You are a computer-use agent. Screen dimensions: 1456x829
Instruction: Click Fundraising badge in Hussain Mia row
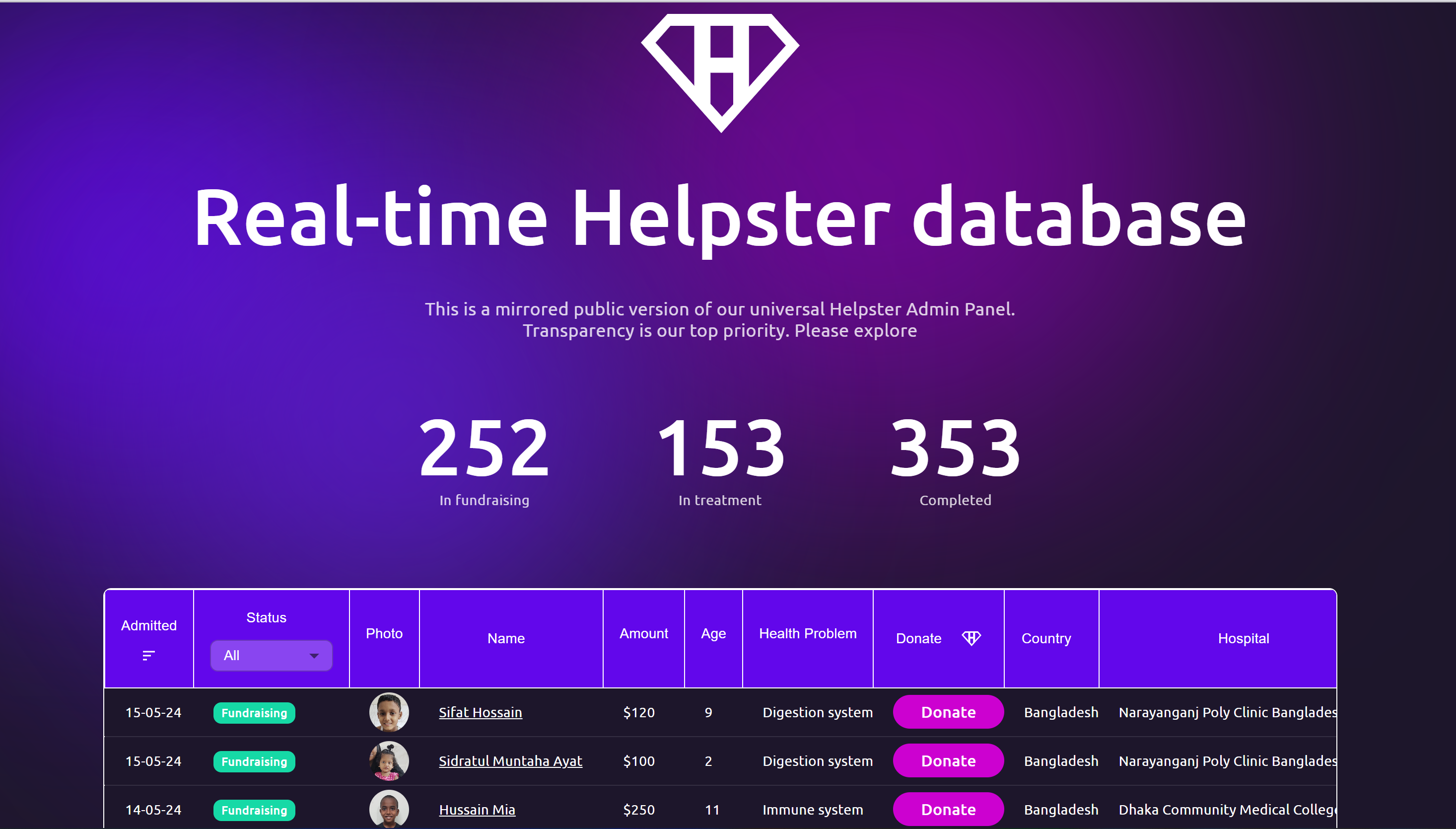tap(254, 810)
